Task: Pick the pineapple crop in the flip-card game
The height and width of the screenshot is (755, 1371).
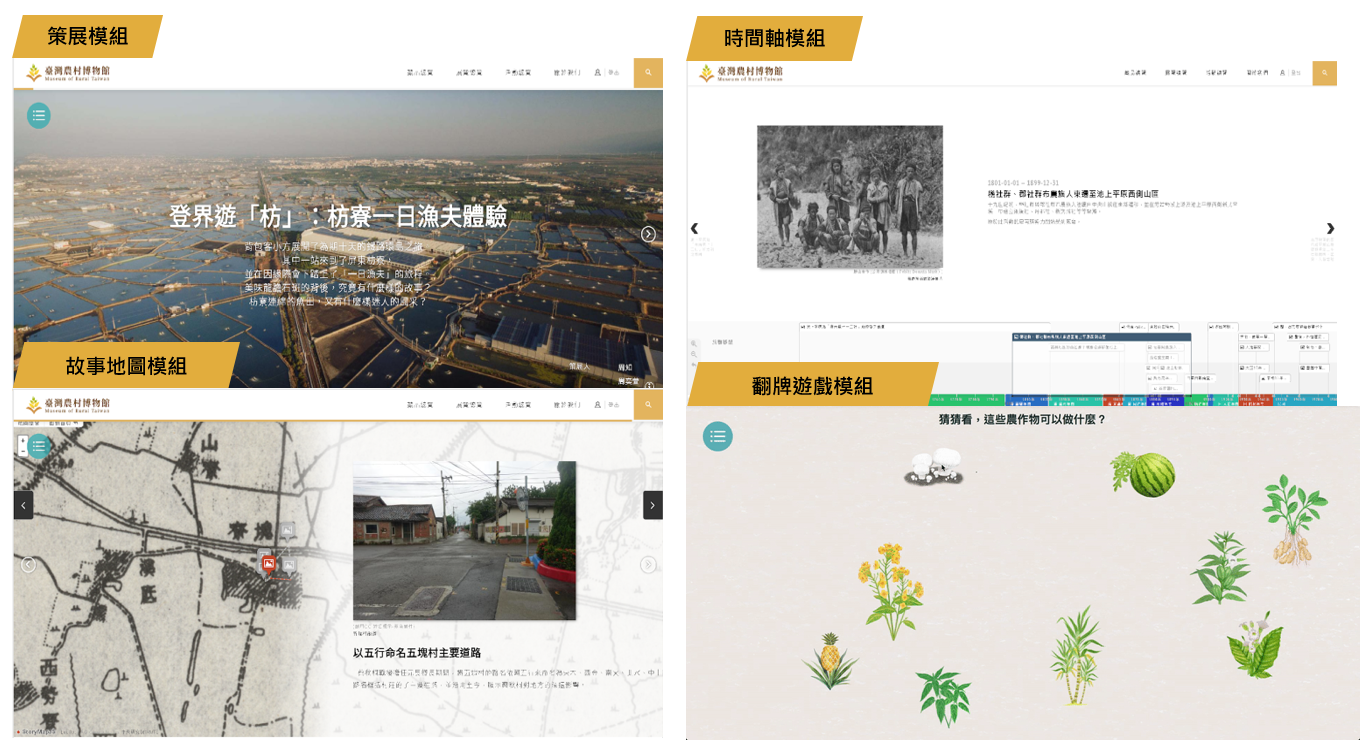Action: pos(831,658)
